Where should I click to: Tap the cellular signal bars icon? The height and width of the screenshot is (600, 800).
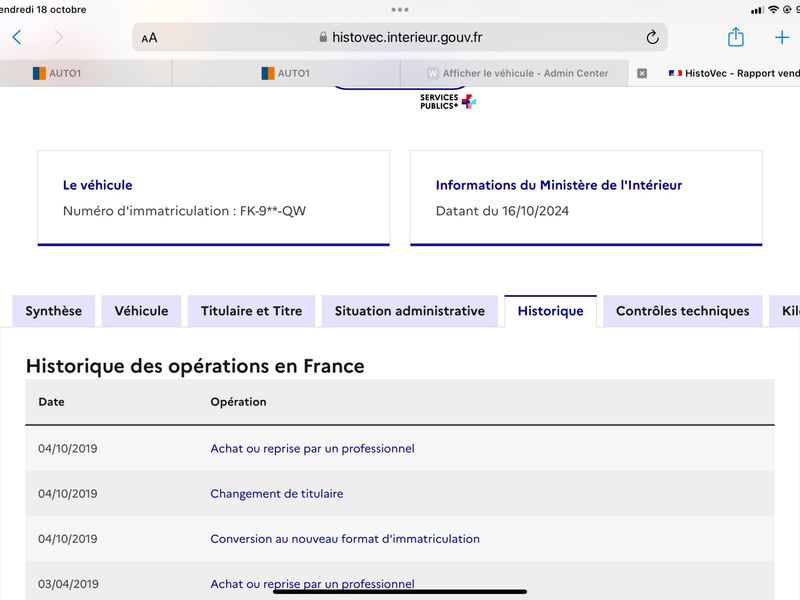[757, 10]
